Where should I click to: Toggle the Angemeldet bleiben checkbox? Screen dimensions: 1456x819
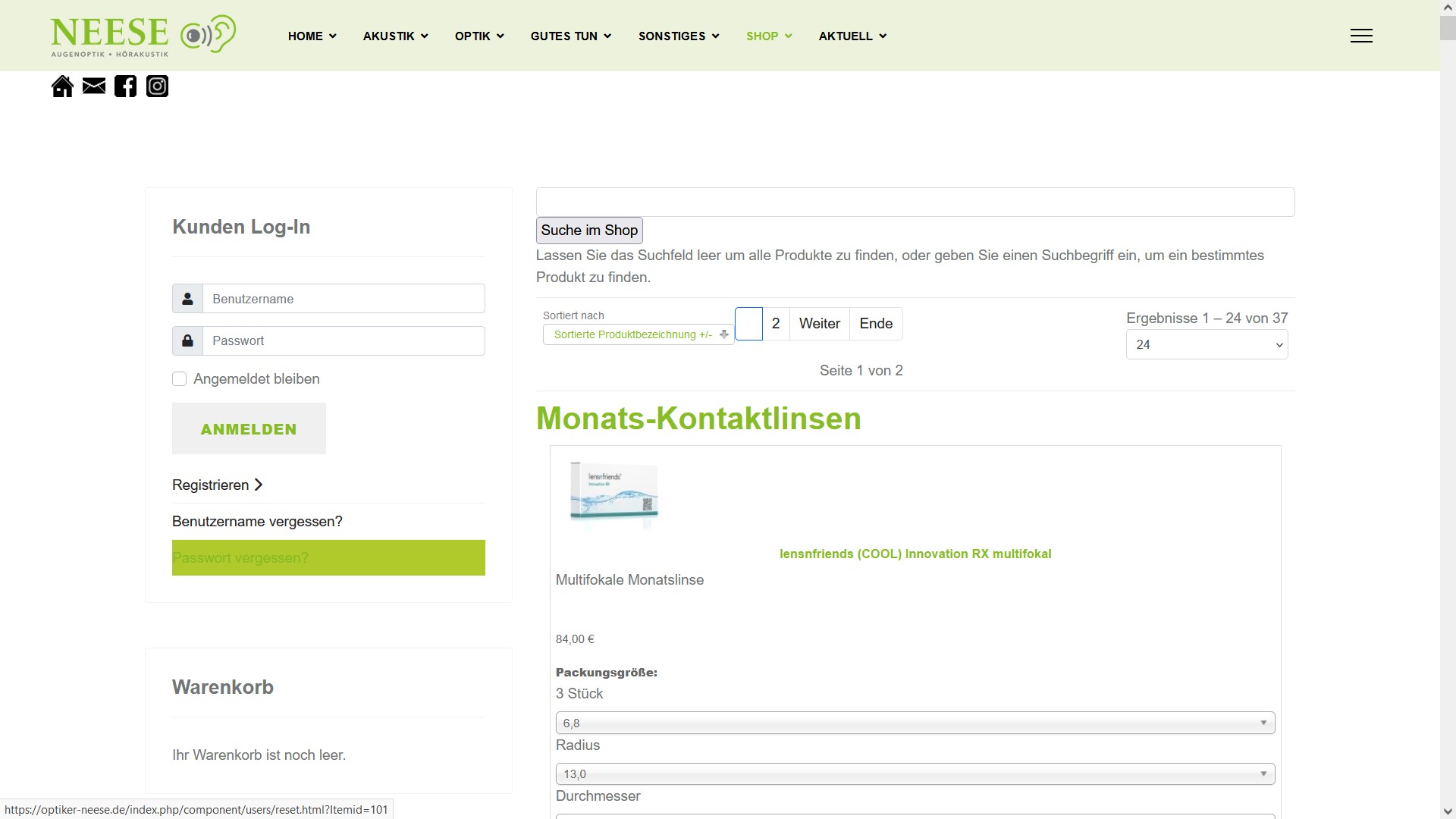tap(180, 379)
